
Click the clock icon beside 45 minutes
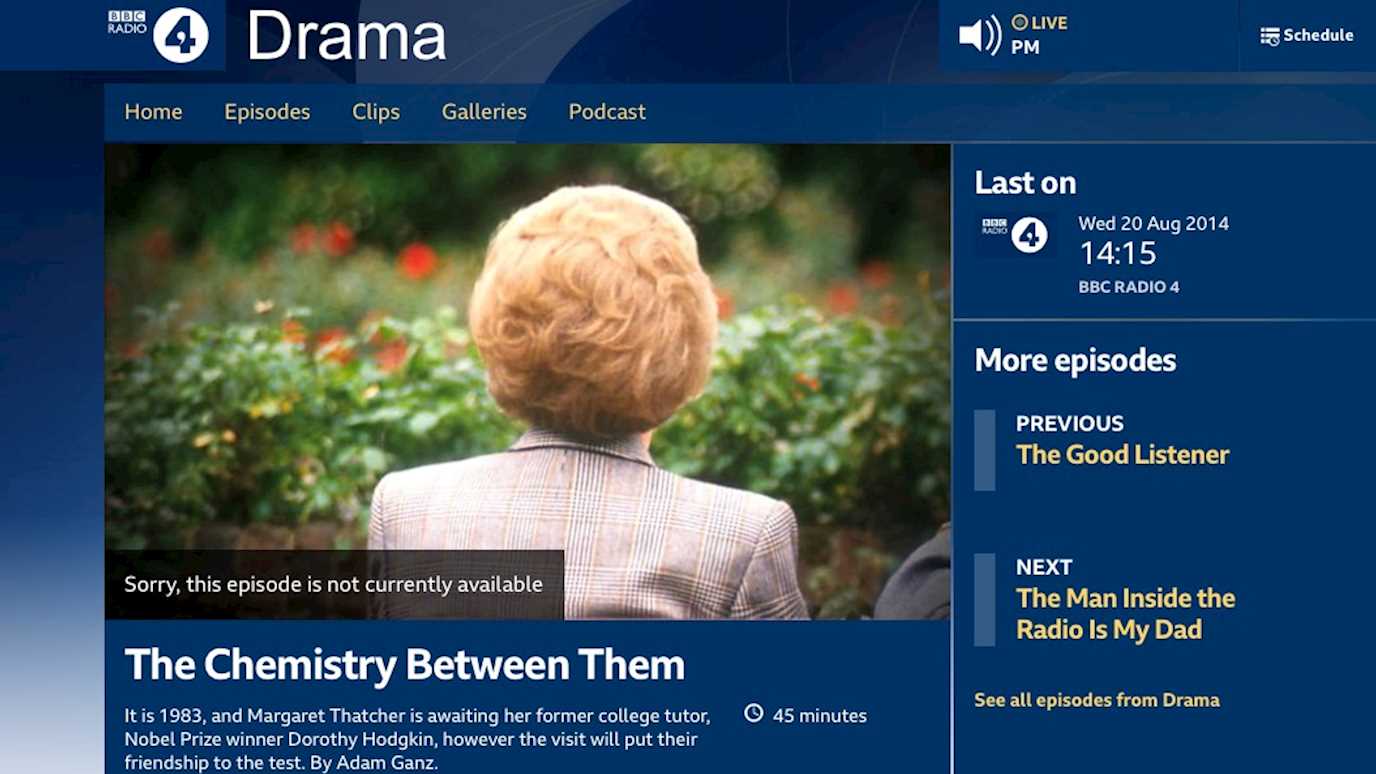click(754, 713)
